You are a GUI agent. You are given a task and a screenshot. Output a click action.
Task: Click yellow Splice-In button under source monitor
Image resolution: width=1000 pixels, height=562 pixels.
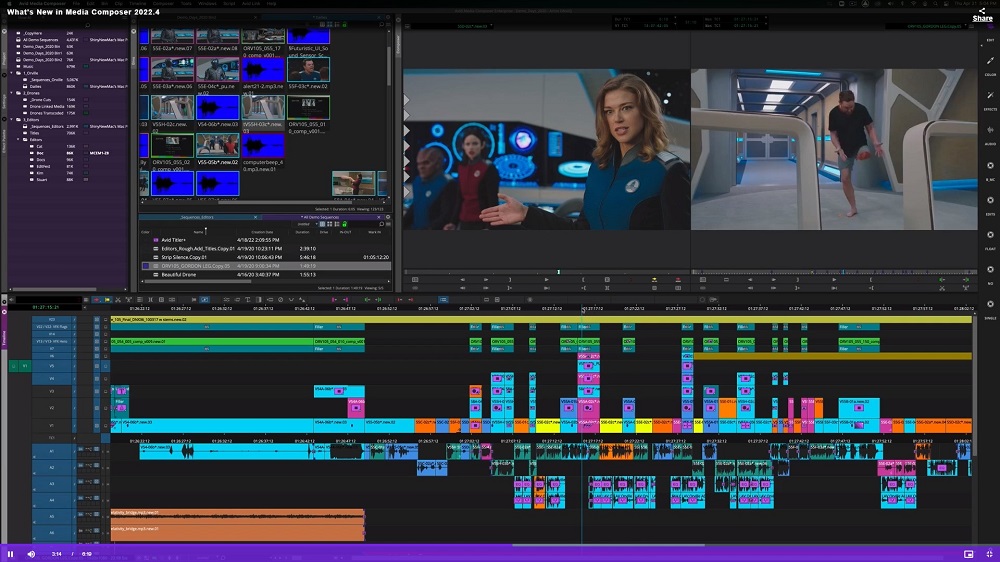(654, 279)
